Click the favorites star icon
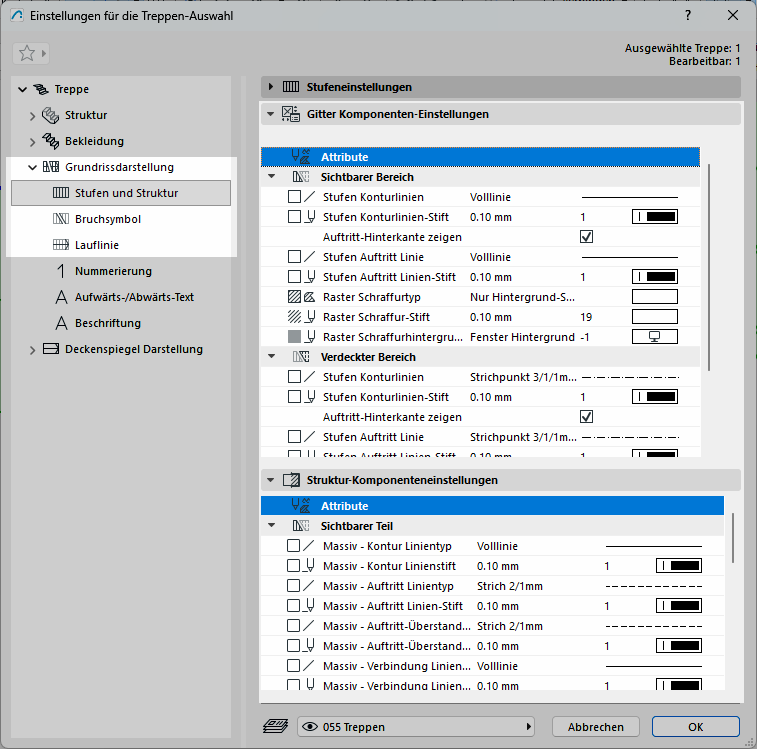Viewport: 757px width, 749px height. 27,54
